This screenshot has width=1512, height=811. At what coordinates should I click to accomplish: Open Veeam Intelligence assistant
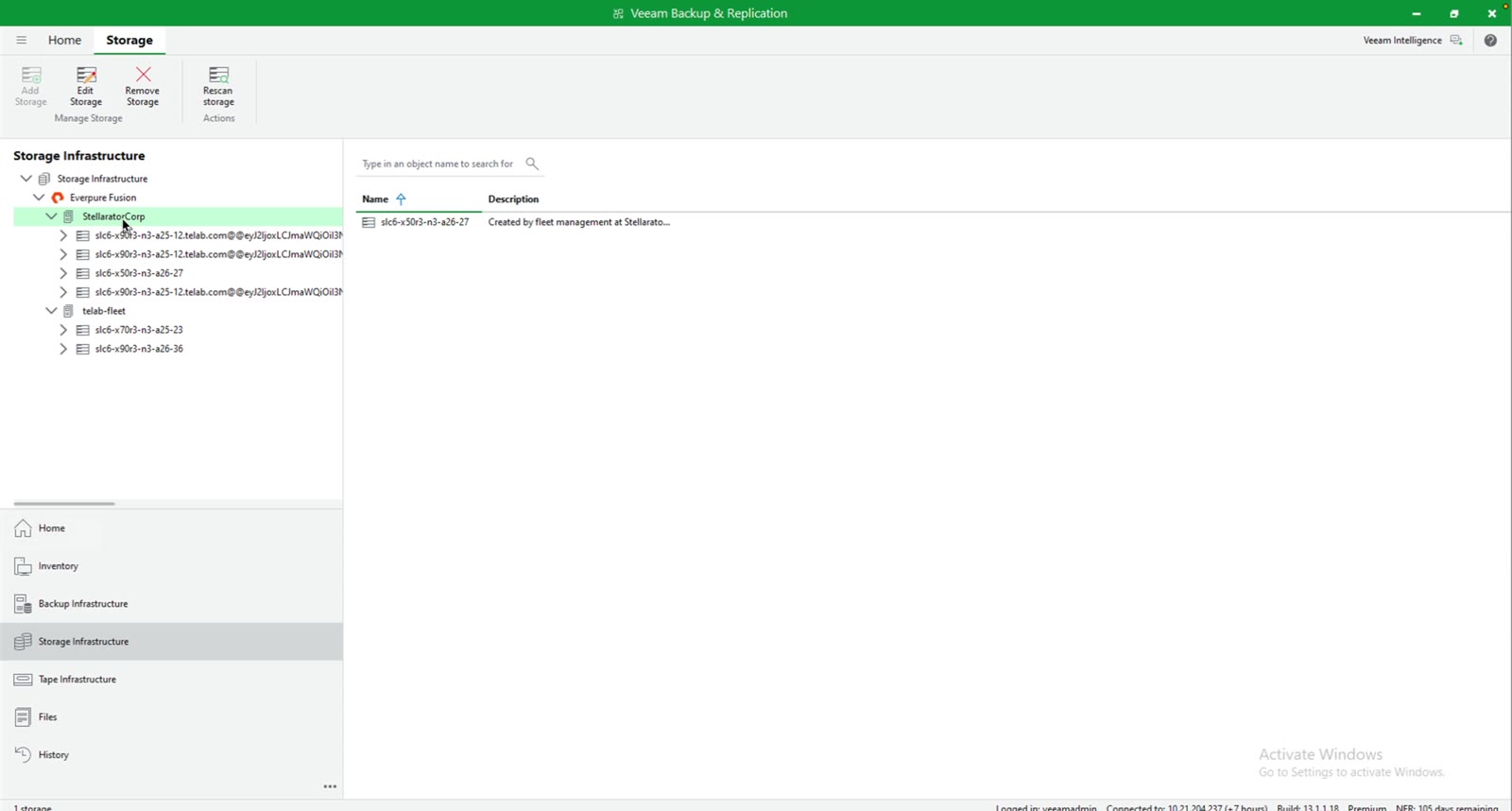tap(1413, 40)
